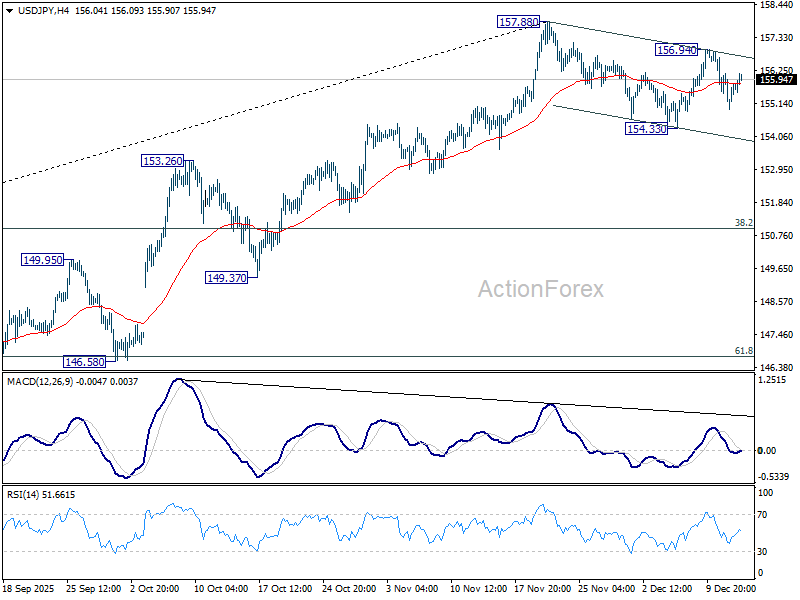This screenshot has height=600, width=800.
Task: Click the 9 Dec 20:00 time axis label
Action: 731,588
